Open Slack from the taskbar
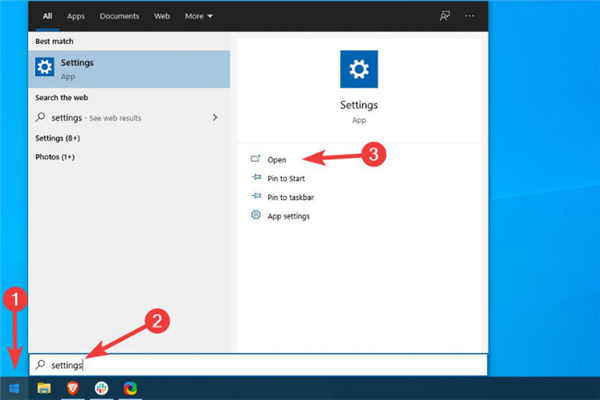Image resolution: width=600 pixels, height=400 pixels. pyautogui.click(x=102, y=388)
